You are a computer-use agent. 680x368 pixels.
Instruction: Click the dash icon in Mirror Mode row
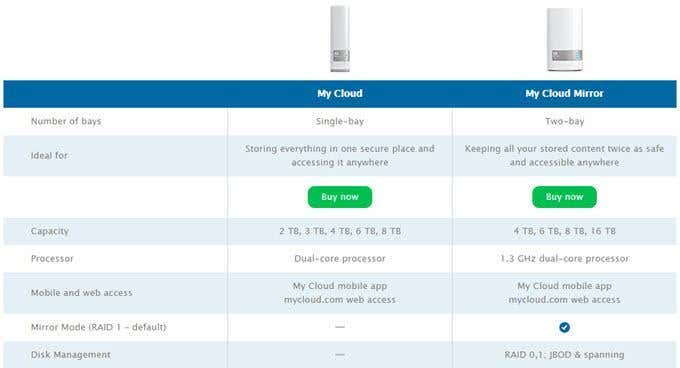pos(340,327)
